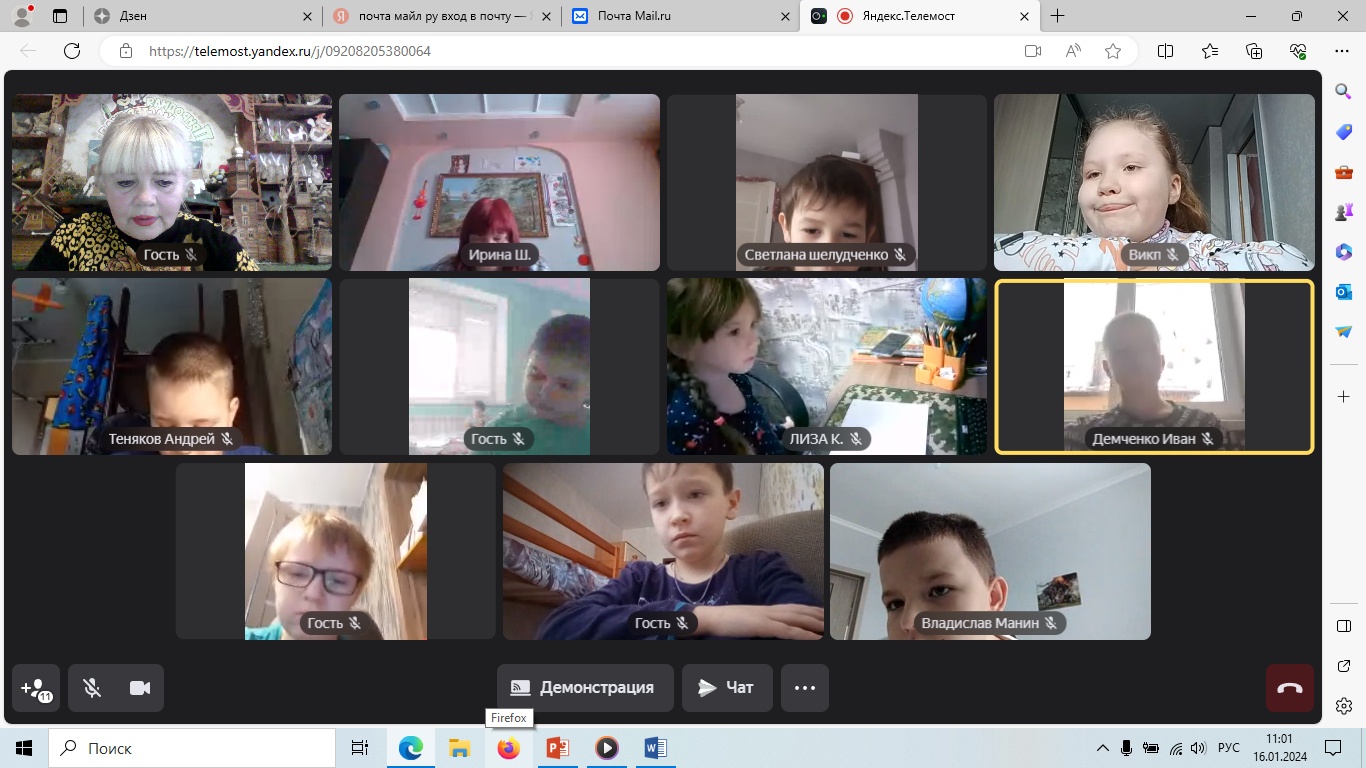1366x768 pixels.
Task: Expand the three-dots more options menu
Action: 805,688
